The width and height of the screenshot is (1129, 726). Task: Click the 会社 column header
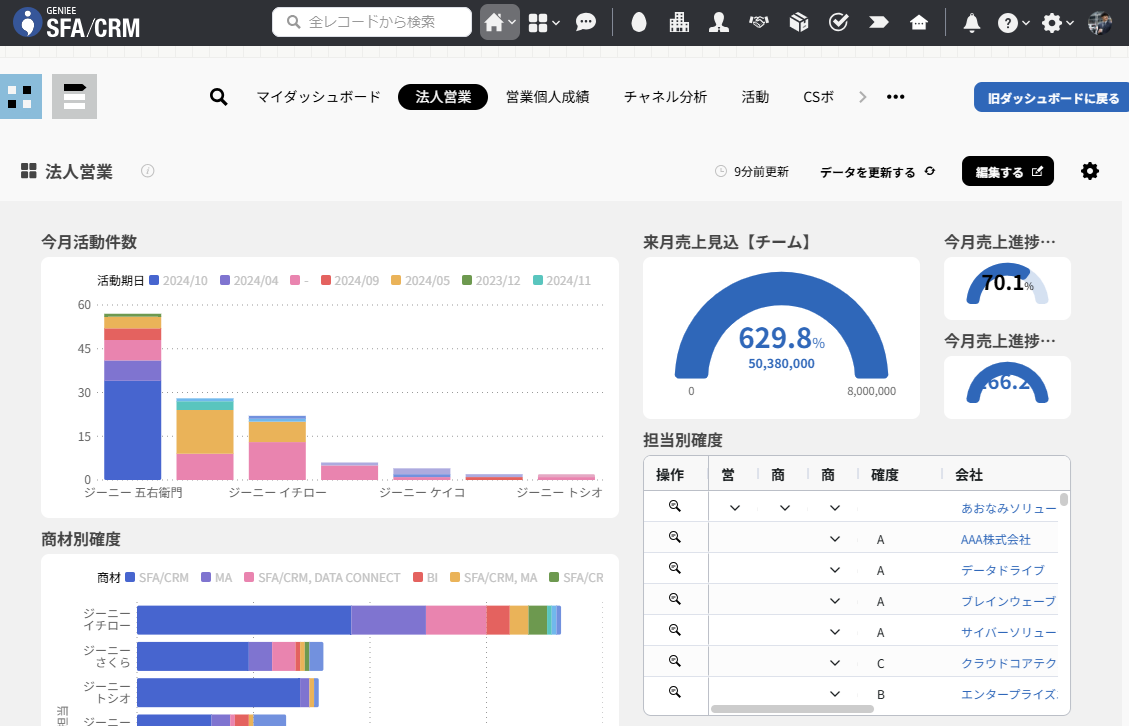click(969, 475)
